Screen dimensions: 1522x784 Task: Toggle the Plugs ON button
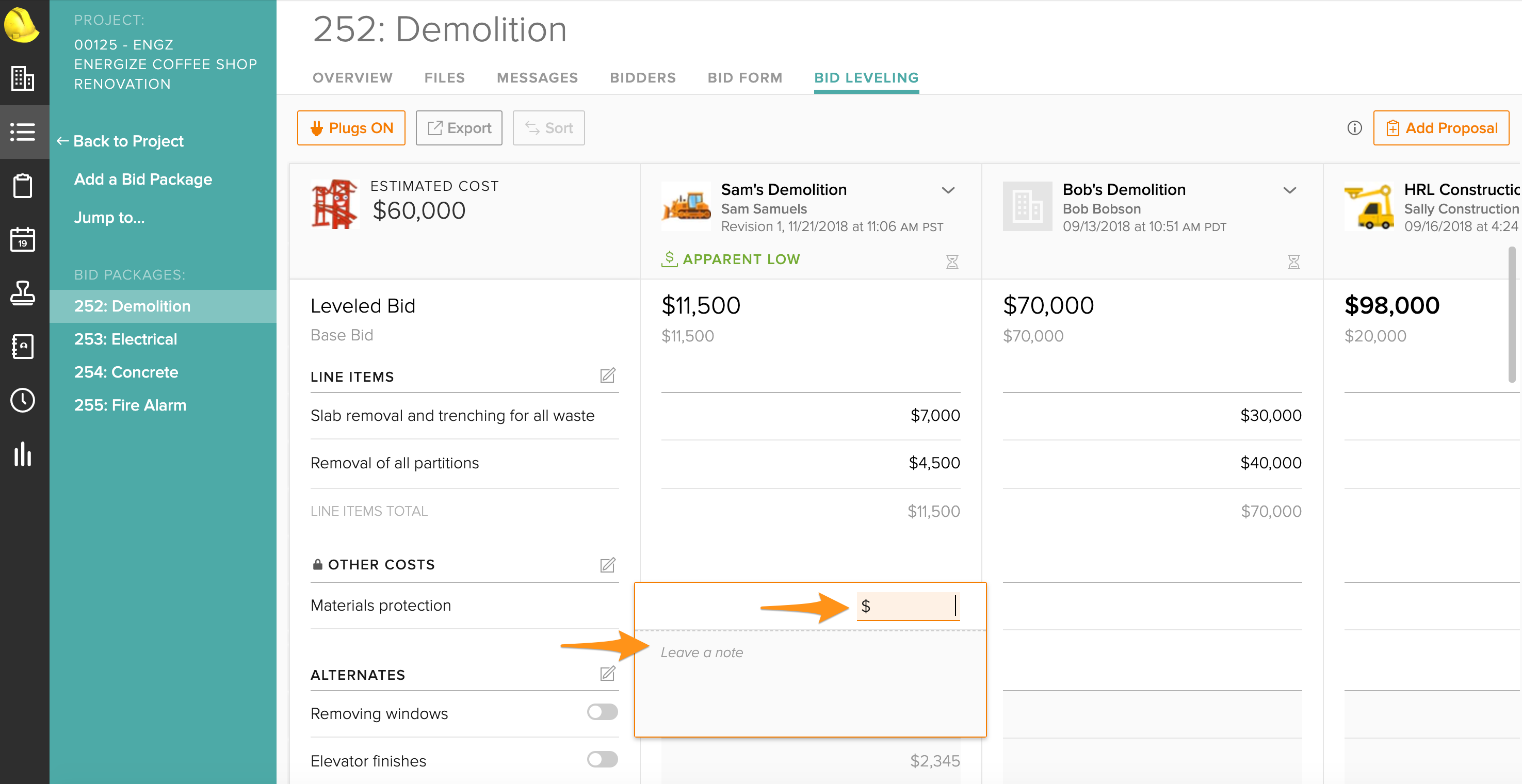coord(351,127)
